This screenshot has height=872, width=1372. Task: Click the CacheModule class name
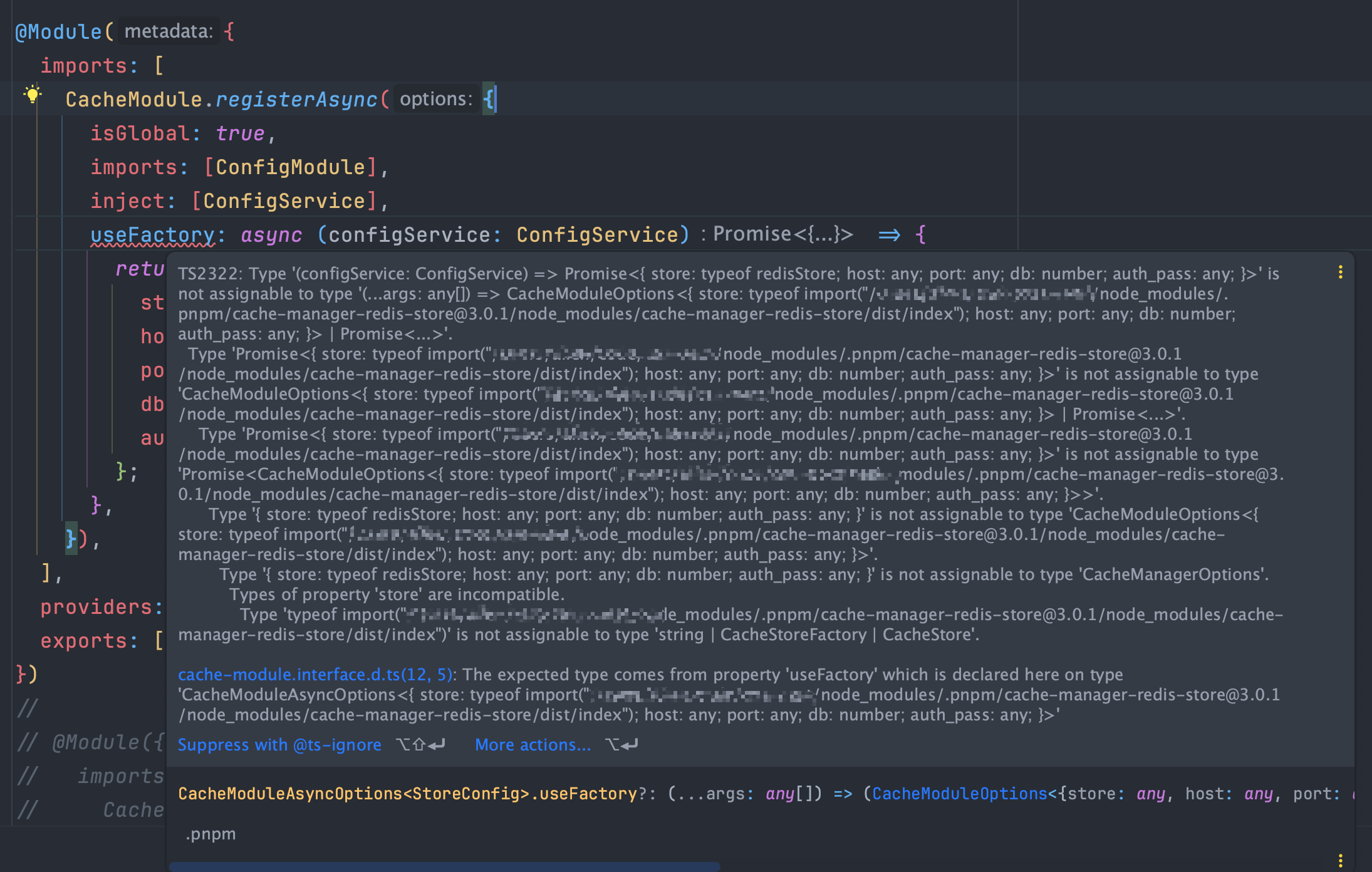coord(133,100)
